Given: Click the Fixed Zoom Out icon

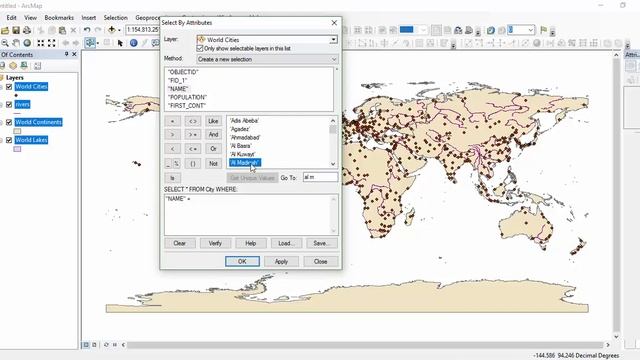Looking at the screenshot, I should point(51,43).
